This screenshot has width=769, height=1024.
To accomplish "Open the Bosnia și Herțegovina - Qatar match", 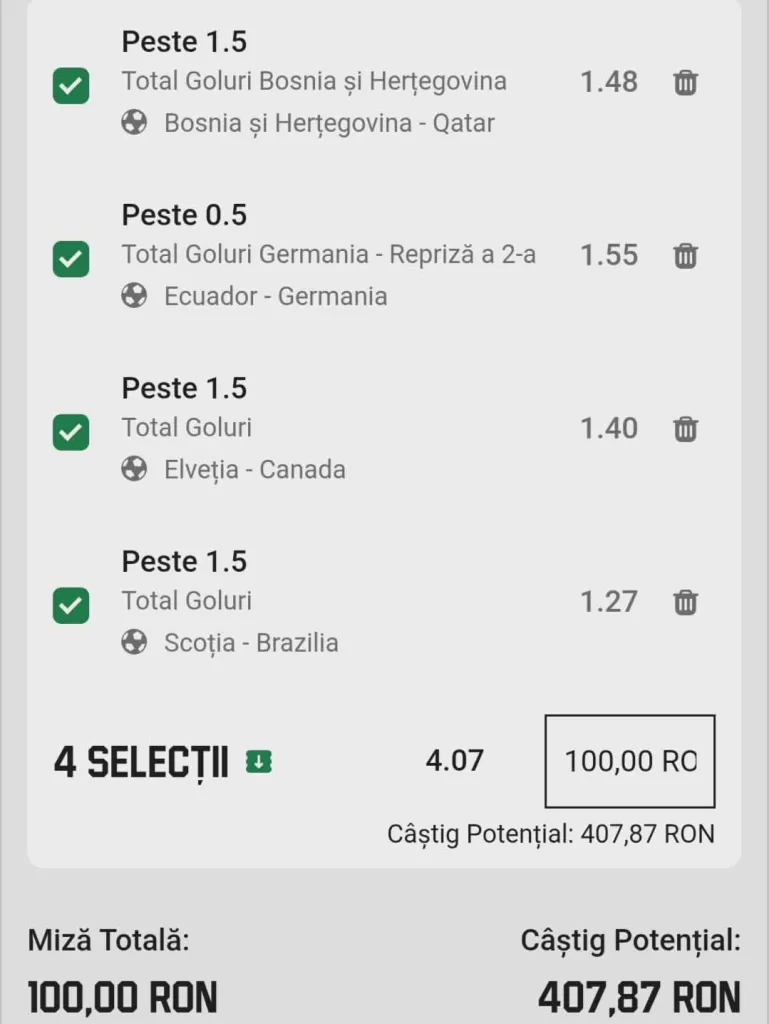I will (x=329, y=123).
